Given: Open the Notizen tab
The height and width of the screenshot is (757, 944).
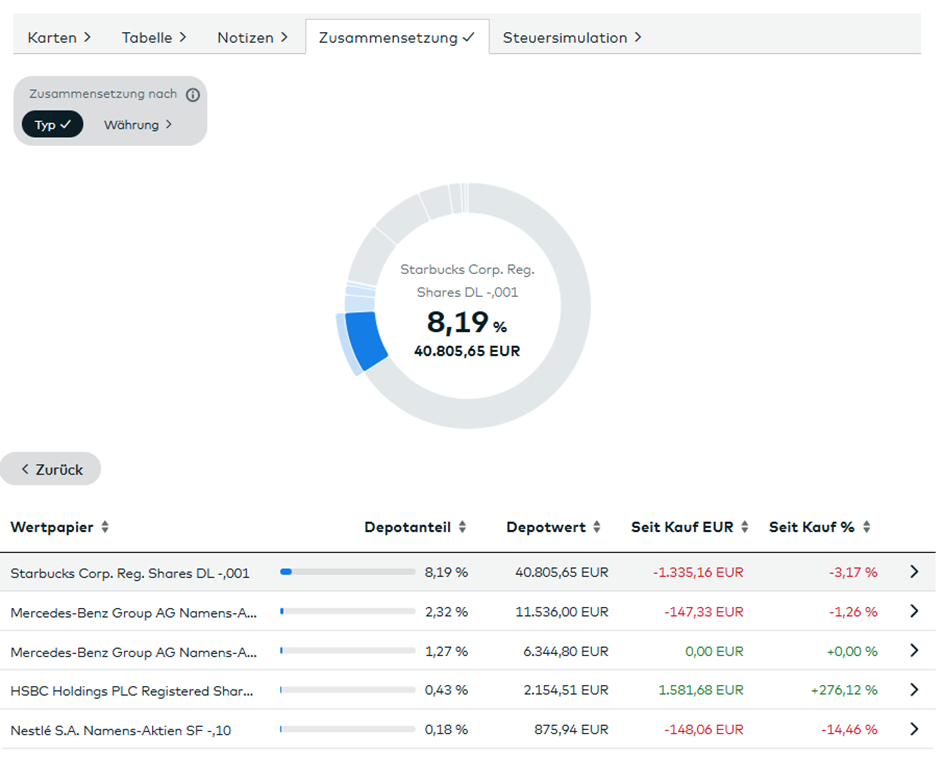Looking at the screenshot, I should [252, 37].
